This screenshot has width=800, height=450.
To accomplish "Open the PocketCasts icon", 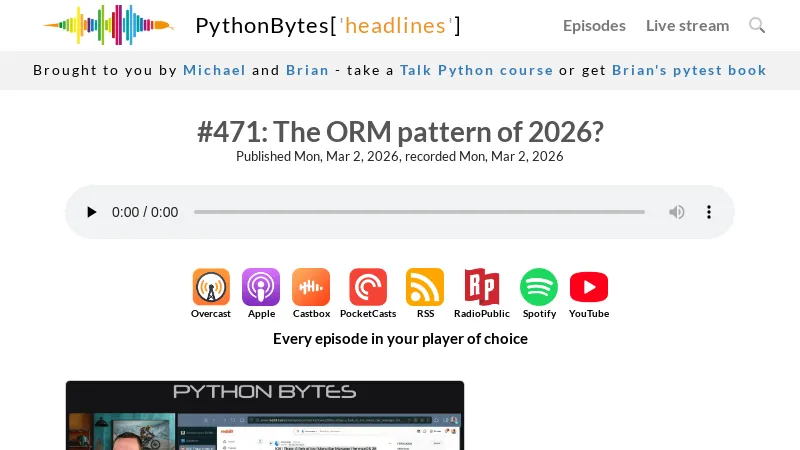I will tap(368, 288).
